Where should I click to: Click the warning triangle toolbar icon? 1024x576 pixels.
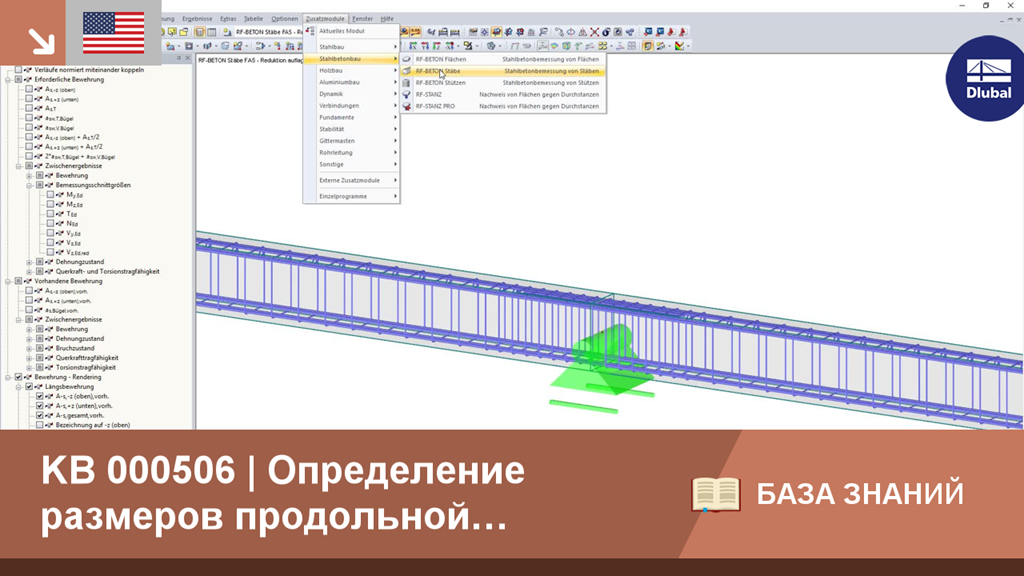pos(583,32)
